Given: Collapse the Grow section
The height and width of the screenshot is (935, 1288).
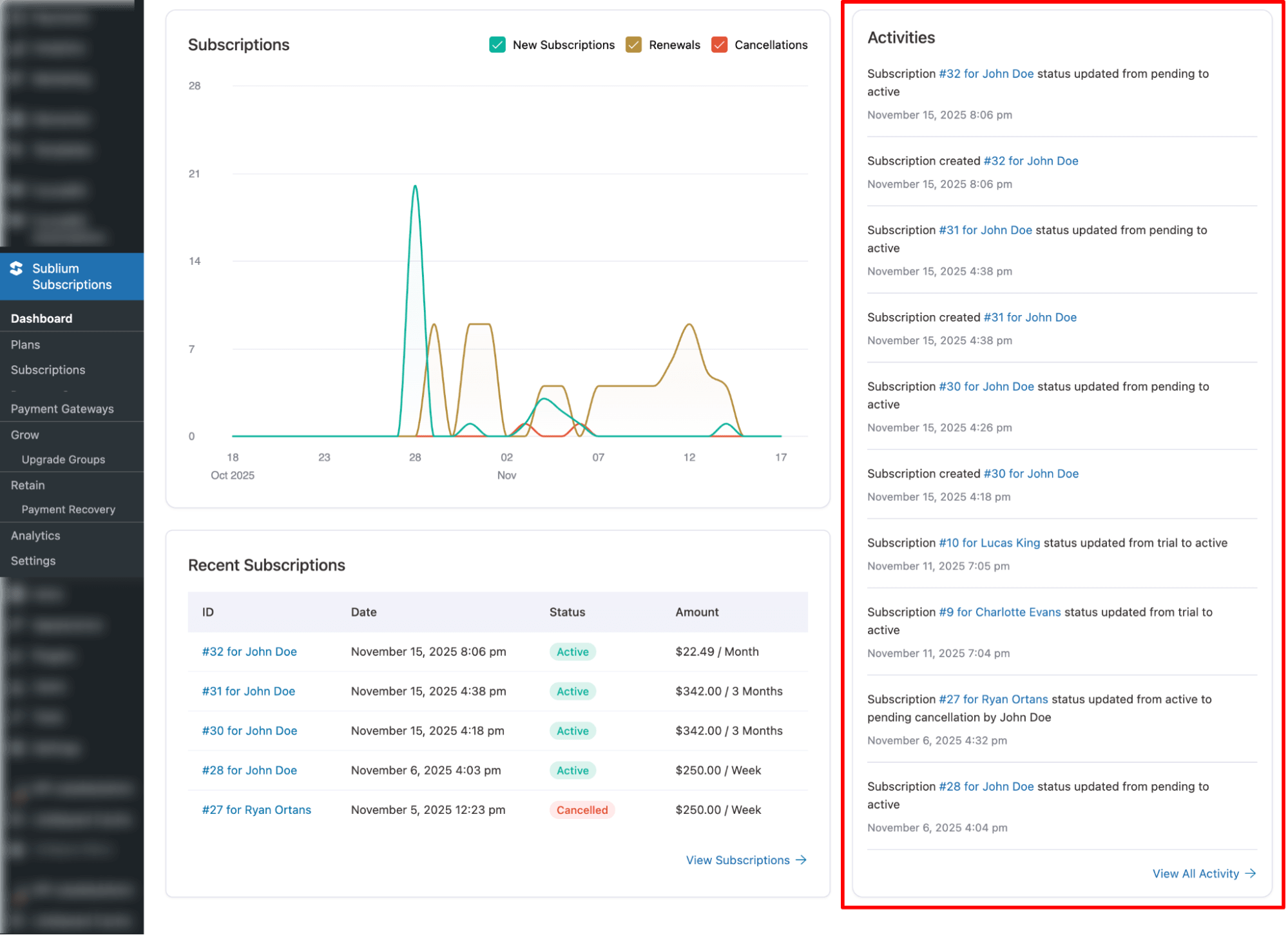Looking at the screenshot, I should pos(24,434).
